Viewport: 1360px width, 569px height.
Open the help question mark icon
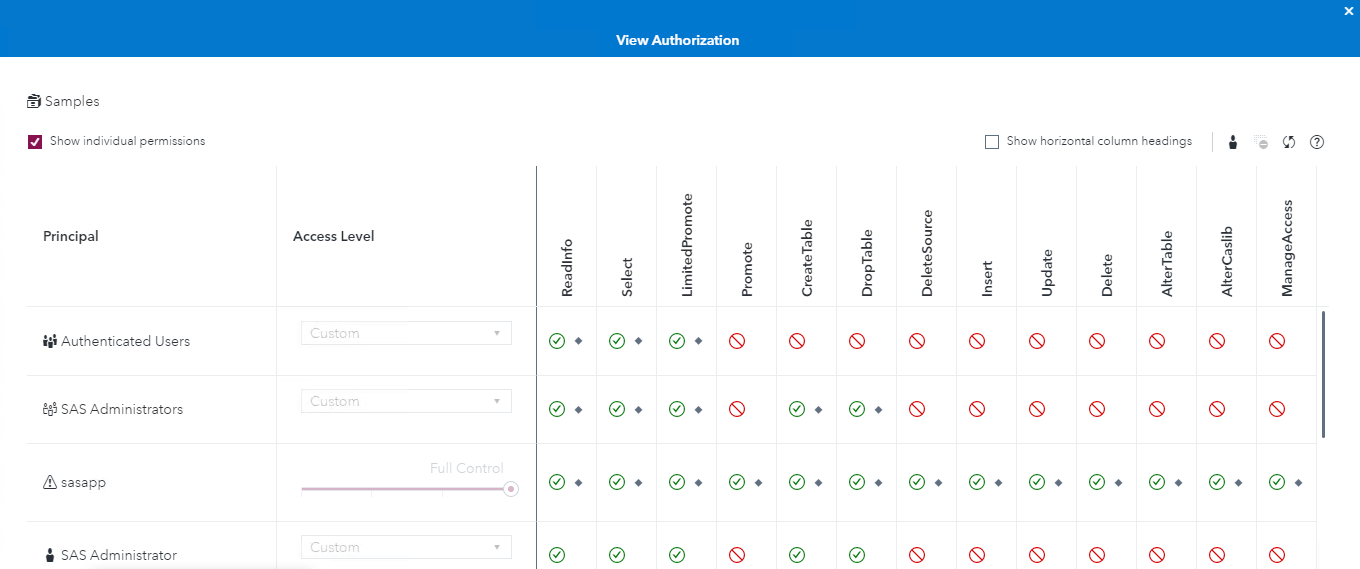(x=1317, y=142)
